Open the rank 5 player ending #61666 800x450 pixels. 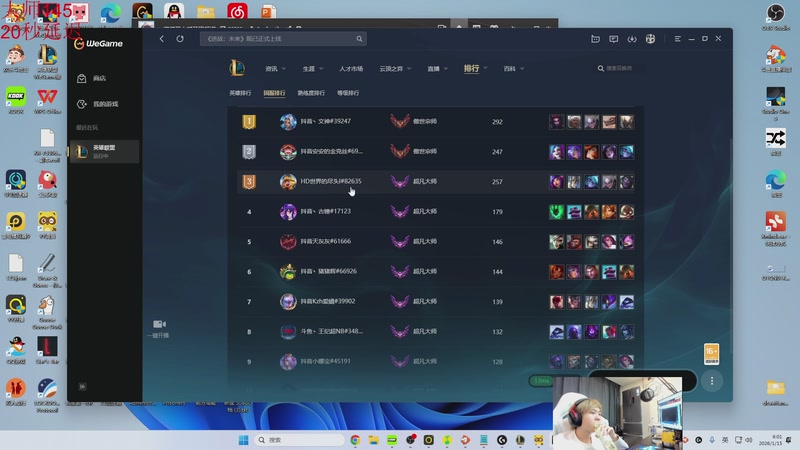coord(326,241)
